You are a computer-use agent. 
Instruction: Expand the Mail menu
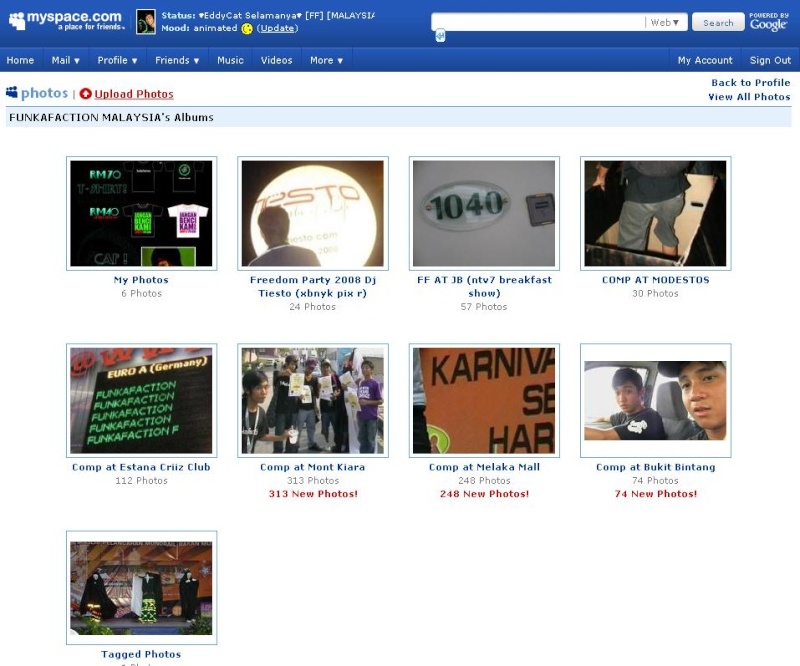(66, 60)
